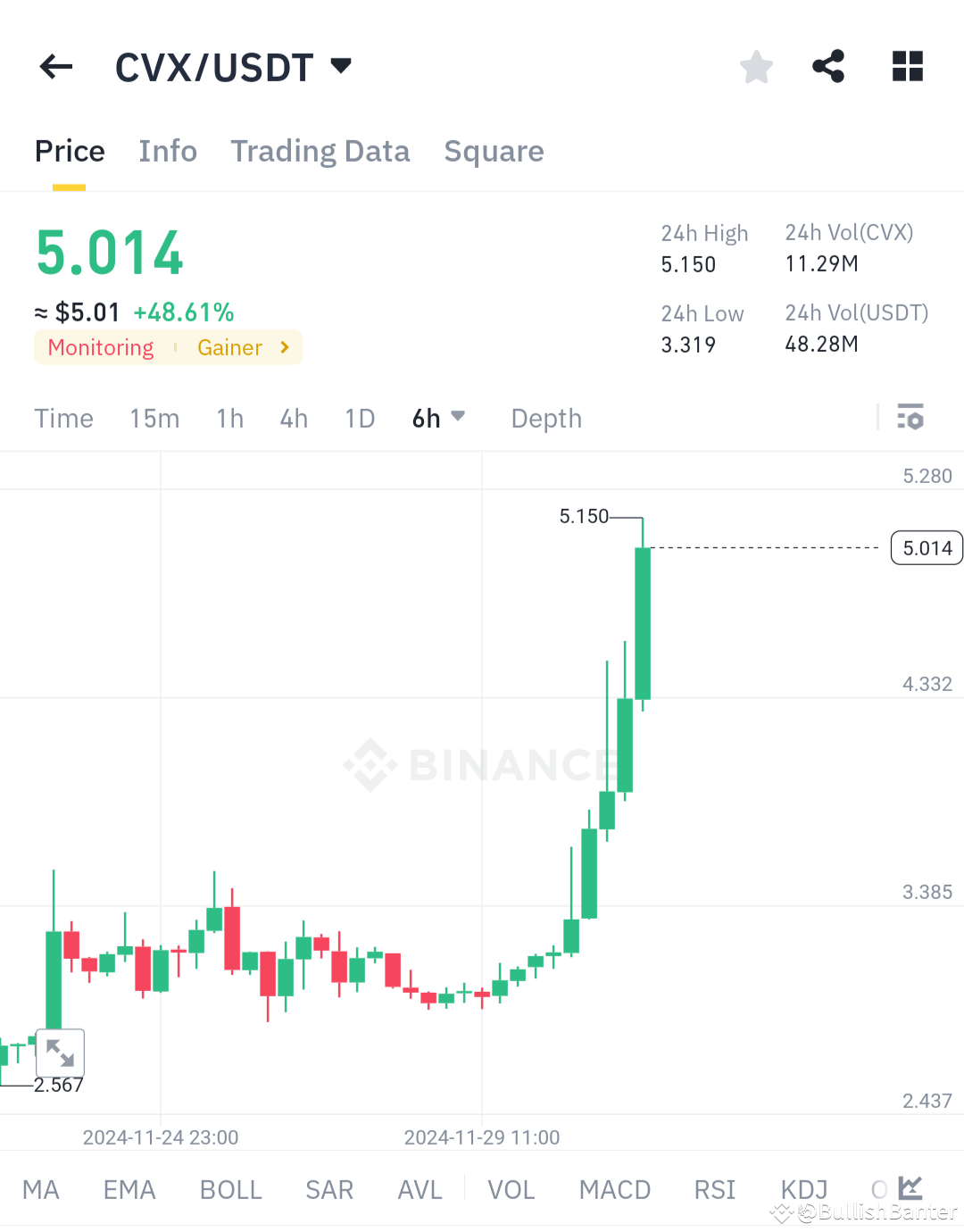Expand the Gainer tag chevron
Viewport: 964px width, 1232px height.
click(284, 347)
